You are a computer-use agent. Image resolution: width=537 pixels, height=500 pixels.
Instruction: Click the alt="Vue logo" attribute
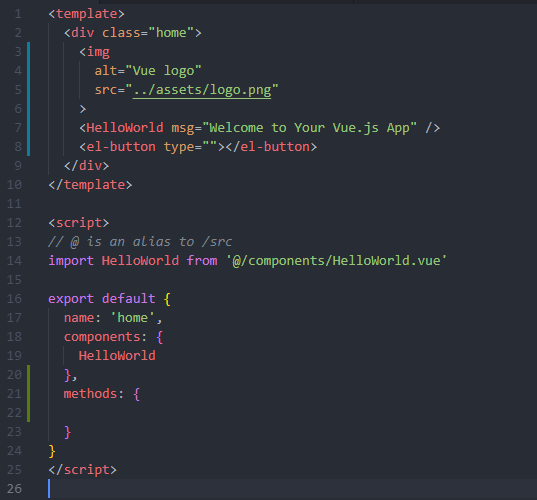point(148,71)
